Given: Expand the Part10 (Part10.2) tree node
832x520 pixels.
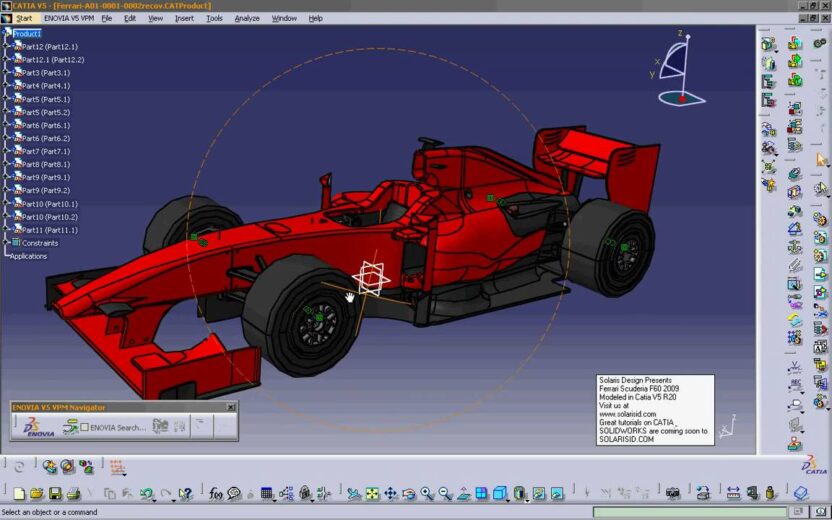Looking at the screenshot, I should (7, 216).
